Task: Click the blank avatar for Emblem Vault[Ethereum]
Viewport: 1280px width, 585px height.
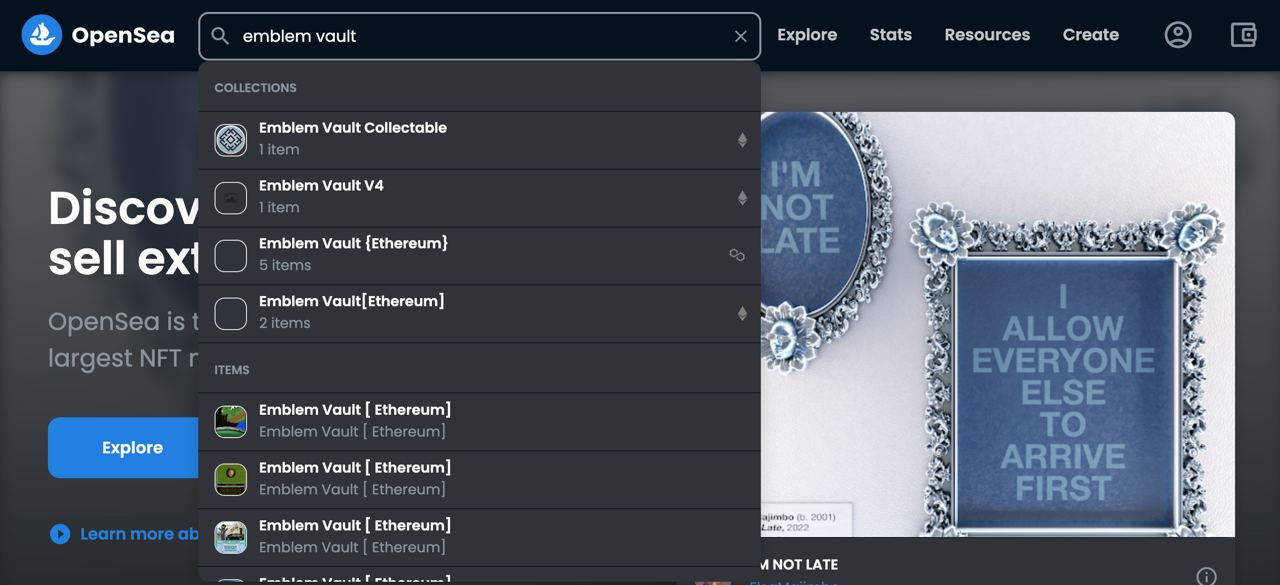Action: [231, 314]
